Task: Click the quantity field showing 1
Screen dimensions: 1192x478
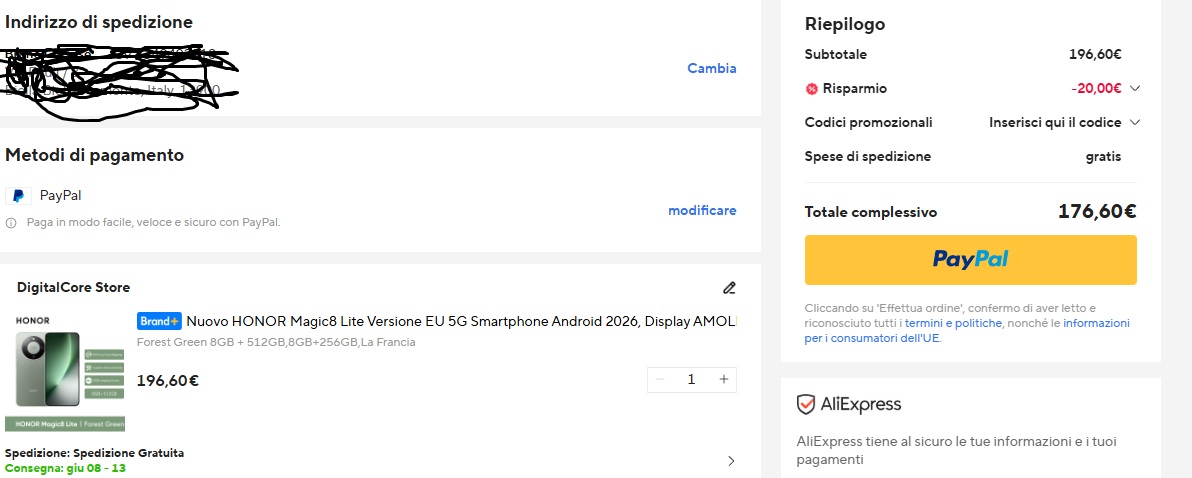Action: coord(691,379)
